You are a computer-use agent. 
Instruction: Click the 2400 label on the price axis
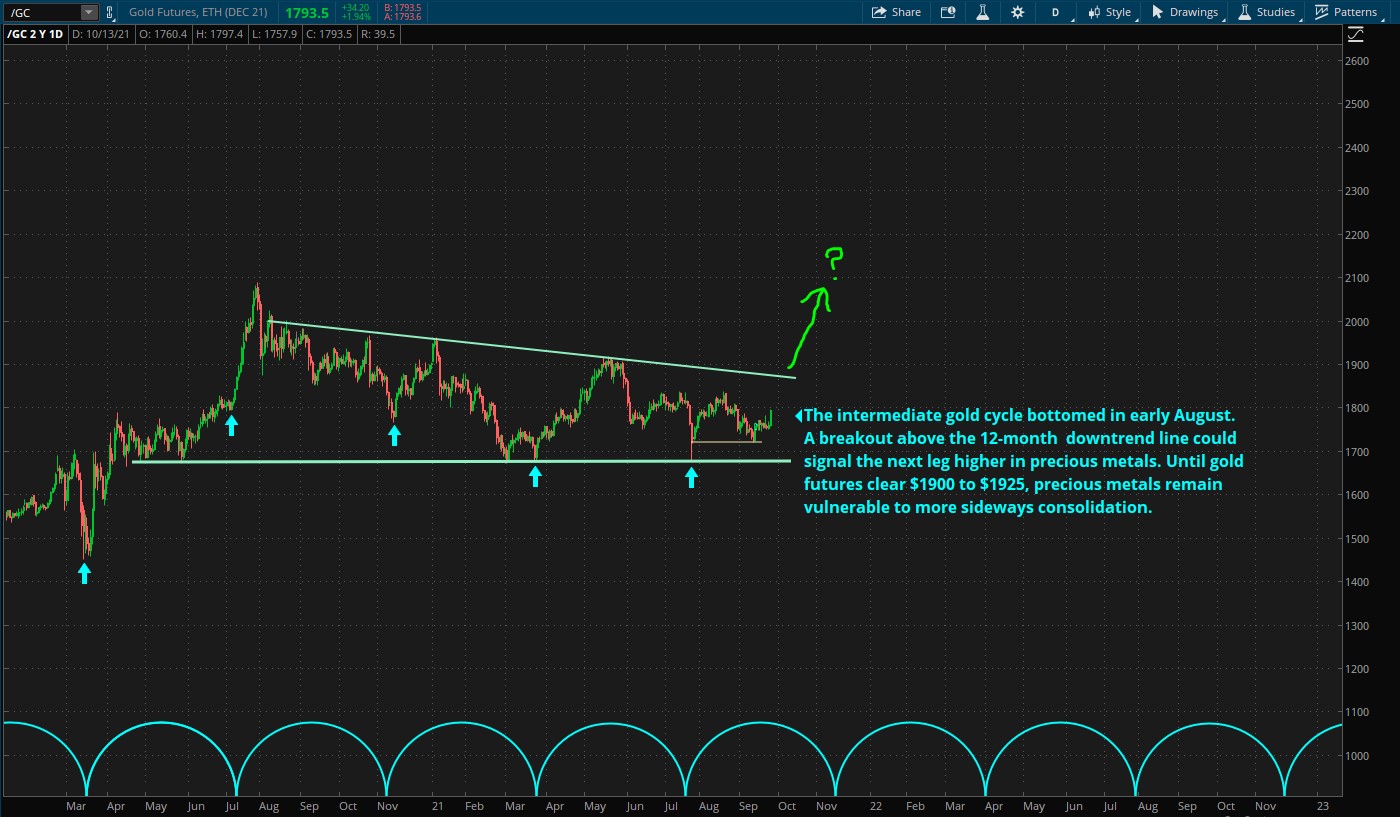(1357, 148)
